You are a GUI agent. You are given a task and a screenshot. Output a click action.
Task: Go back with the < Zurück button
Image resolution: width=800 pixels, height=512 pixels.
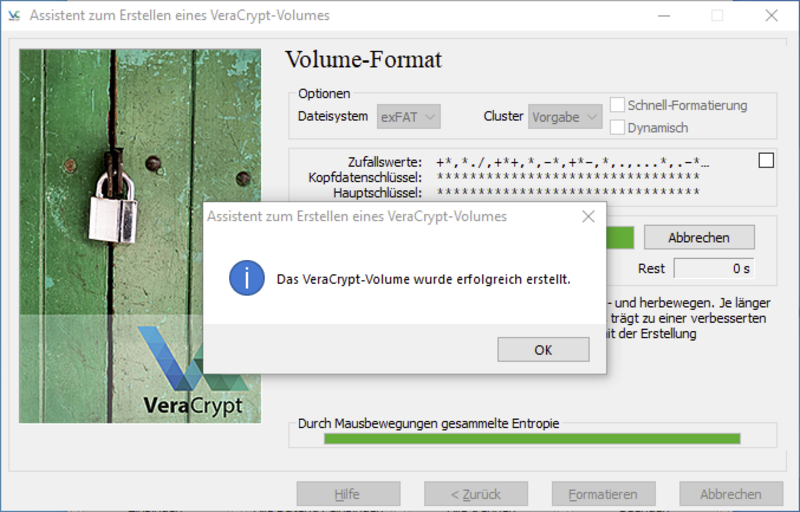[x=476, y=494]
